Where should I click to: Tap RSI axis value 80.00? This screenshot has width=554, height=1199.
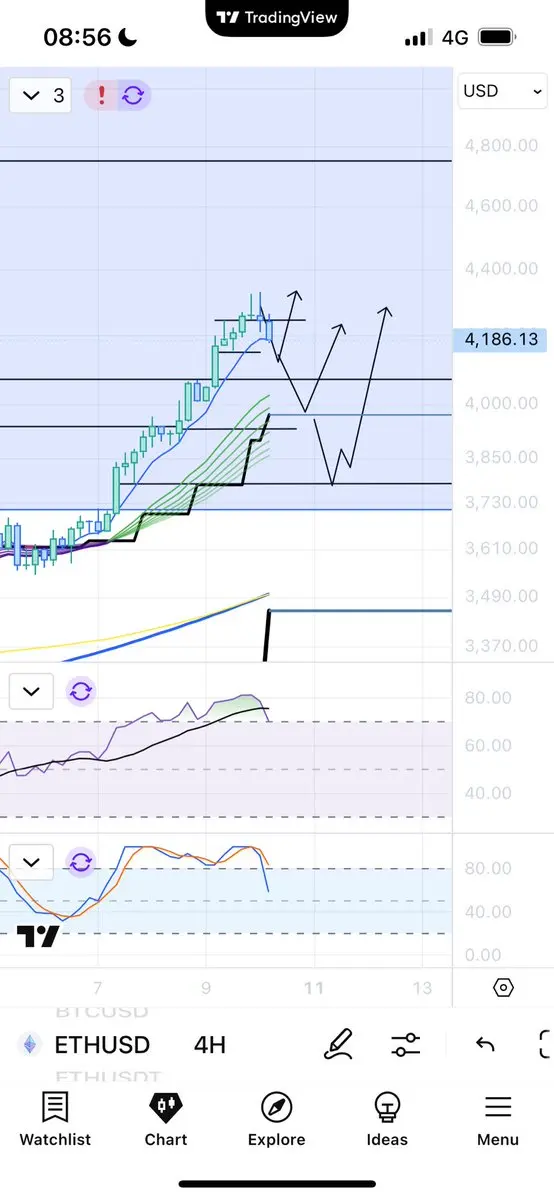(x=488, y=697)
